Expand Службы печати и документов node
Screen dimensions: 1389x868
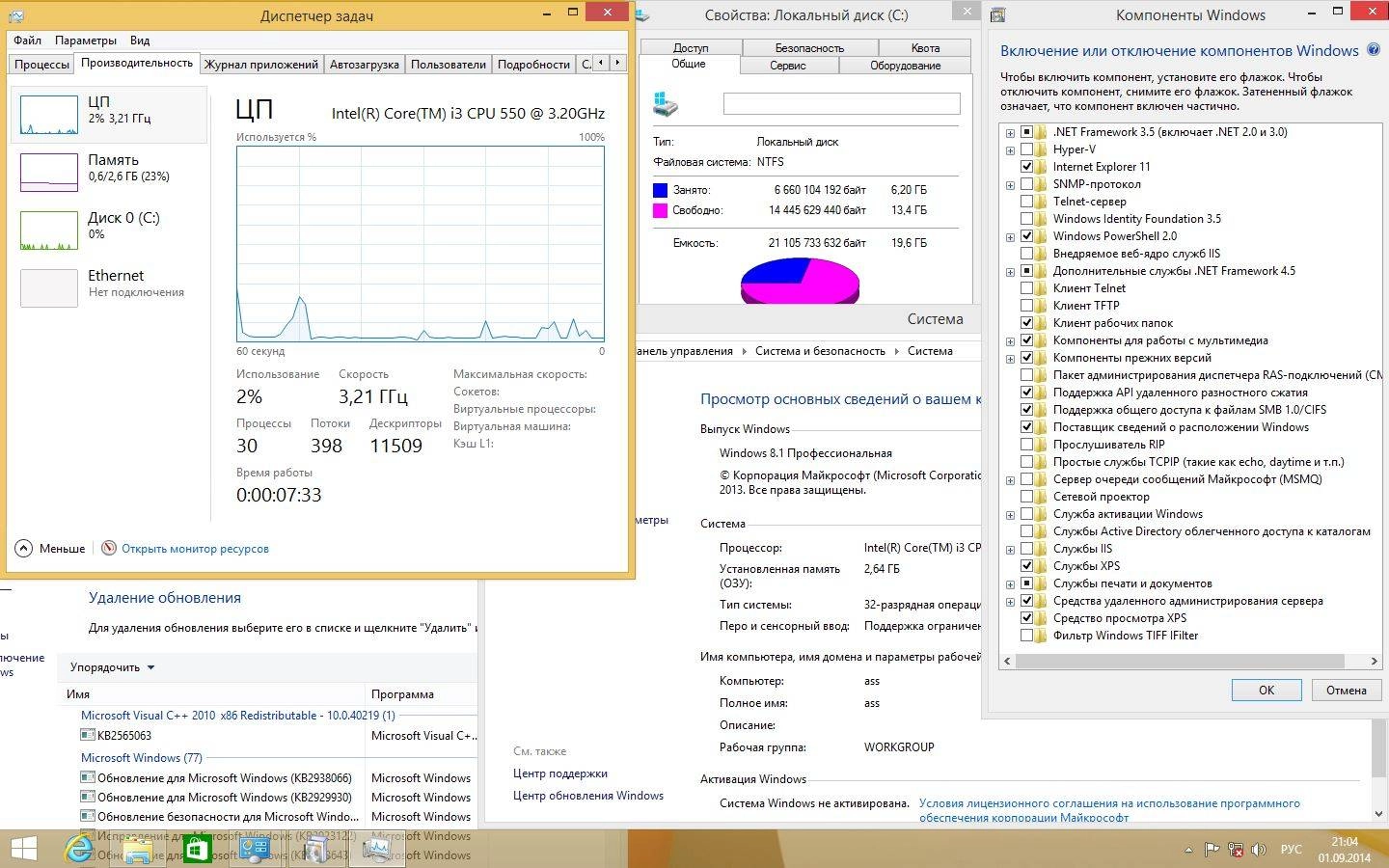[x=1010, y=583]
